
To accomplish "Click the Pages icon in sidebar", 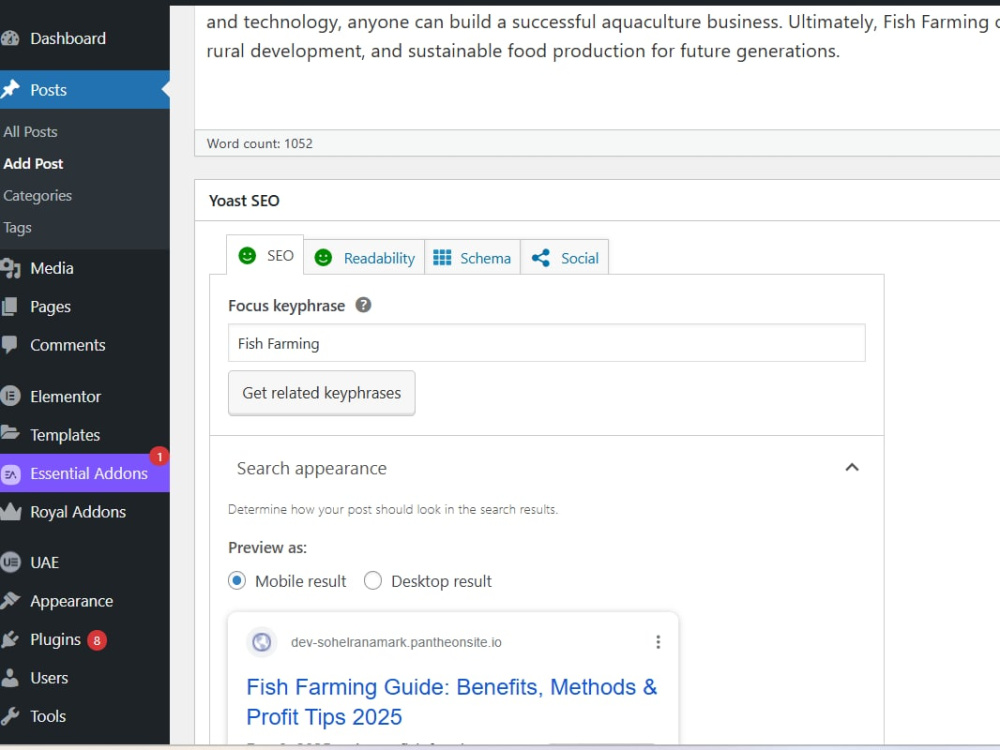I will [10, 307].
